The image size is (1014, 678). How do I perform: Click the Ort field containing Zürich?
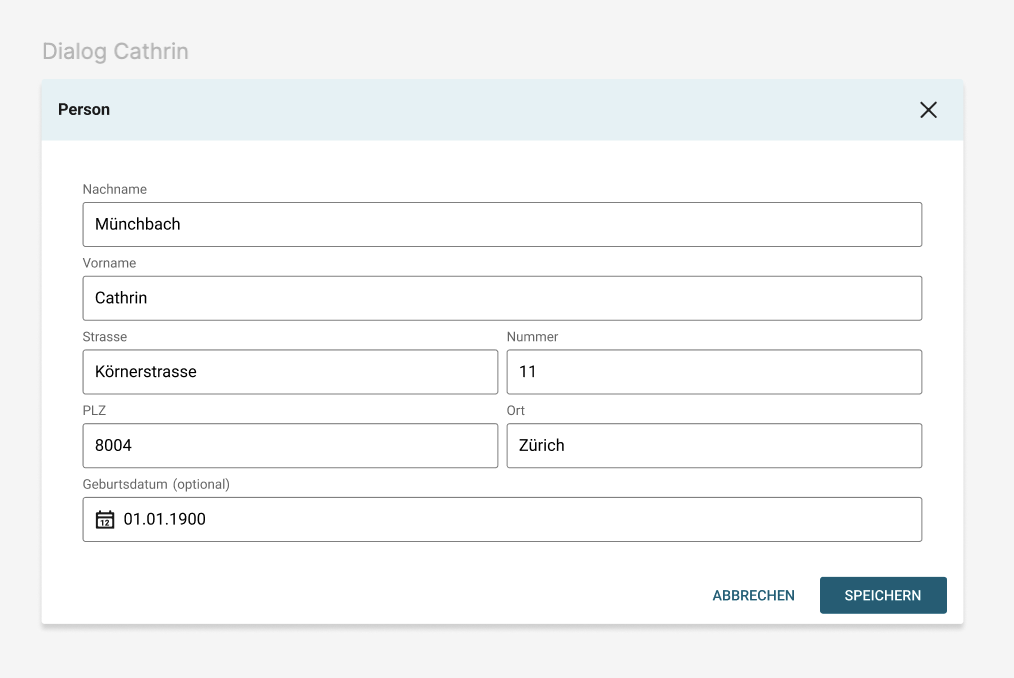pyautogui.click(x=714, y=446)
